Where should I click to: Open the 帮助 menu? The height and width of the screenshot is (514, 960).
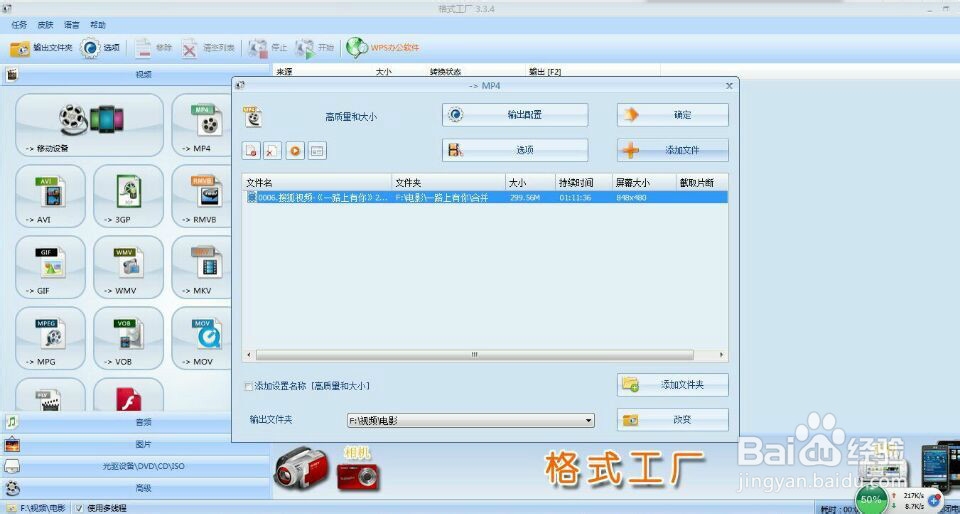click(98, 25)
